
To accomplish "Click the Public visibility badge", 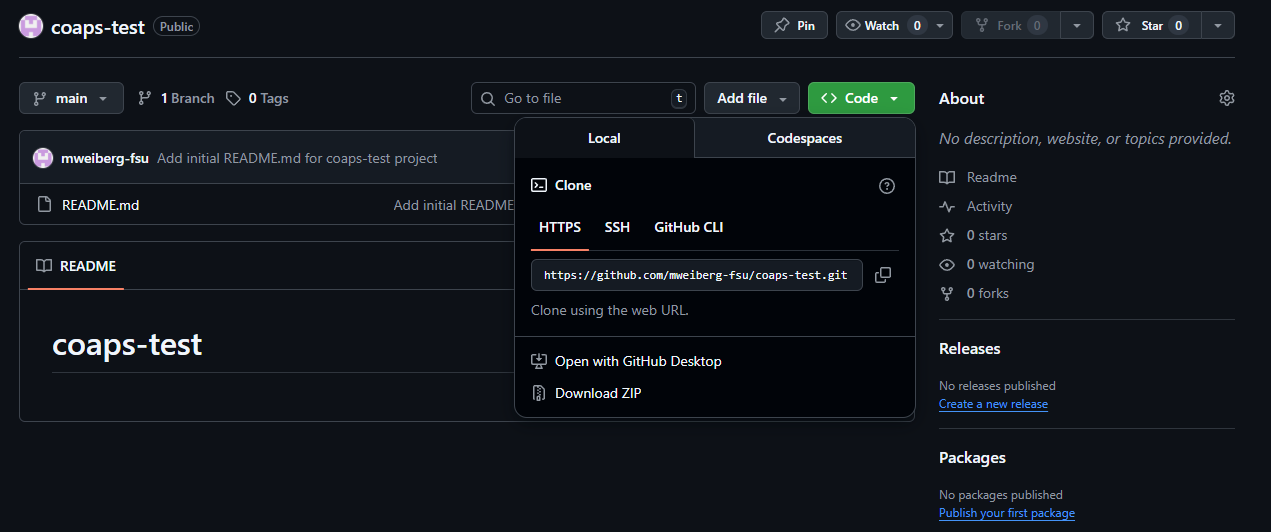I will (177, 27).
